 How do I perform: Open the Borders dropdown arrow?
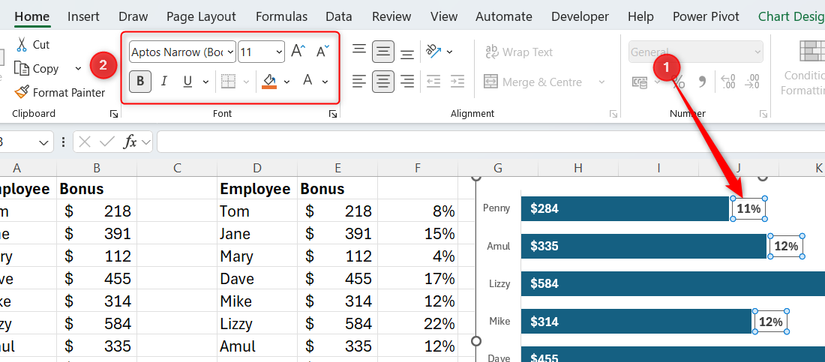[x=246, y=82]
